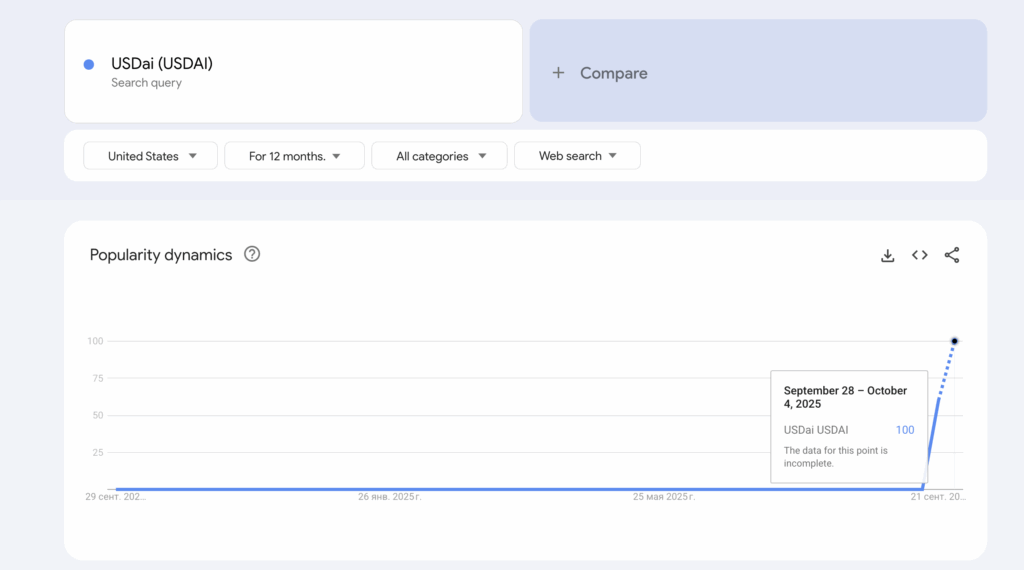Click the arrow on the Web search filter
Screen dimensions: 1024x570
612,156
